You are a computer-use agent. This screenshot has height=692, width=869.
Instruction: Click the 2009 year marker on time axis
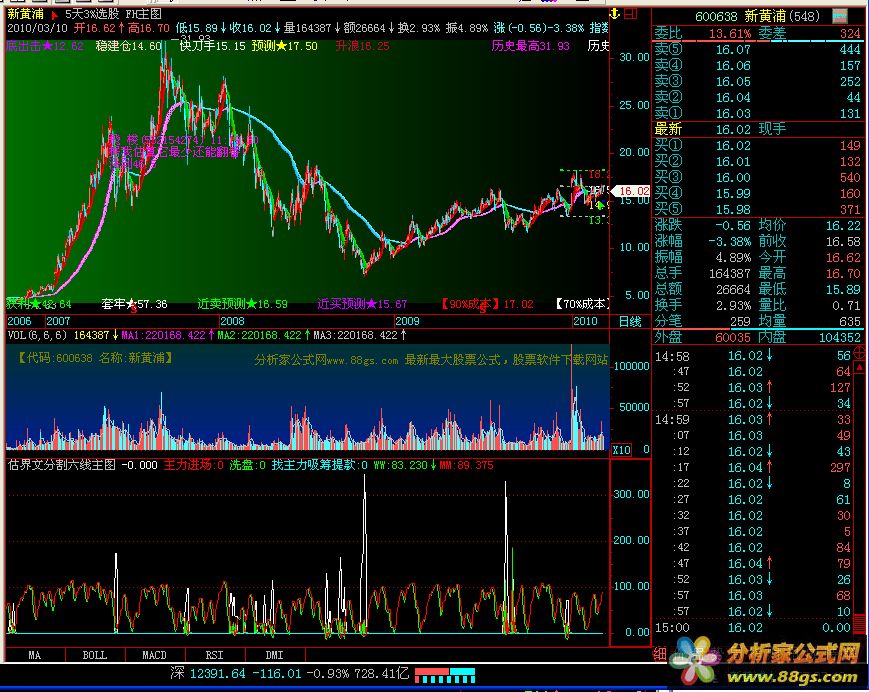407,321
